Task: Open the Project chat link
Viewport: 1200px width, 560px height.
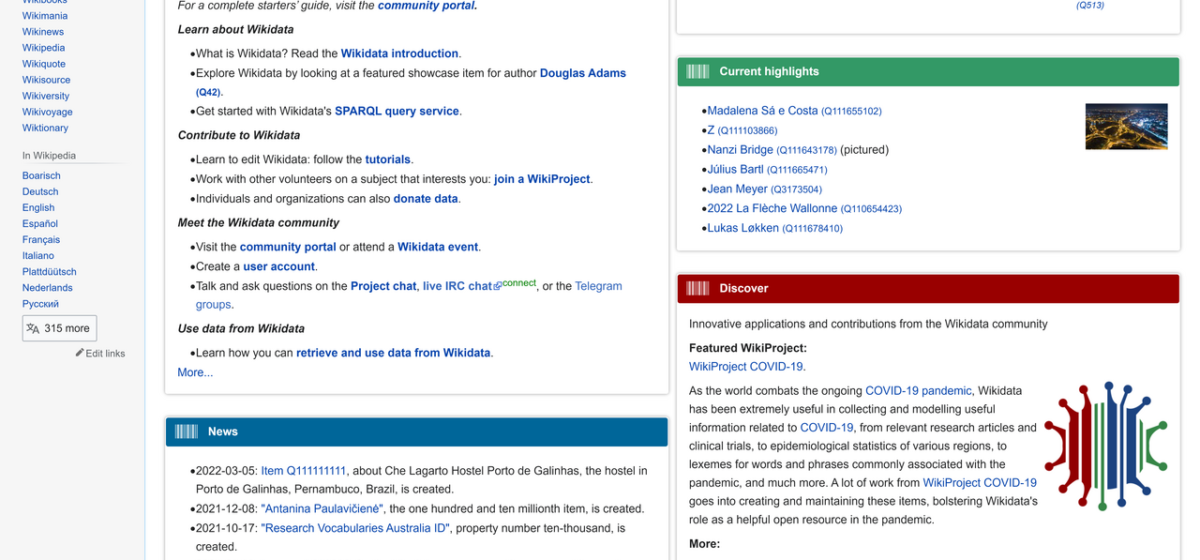Action: point(383,286)
